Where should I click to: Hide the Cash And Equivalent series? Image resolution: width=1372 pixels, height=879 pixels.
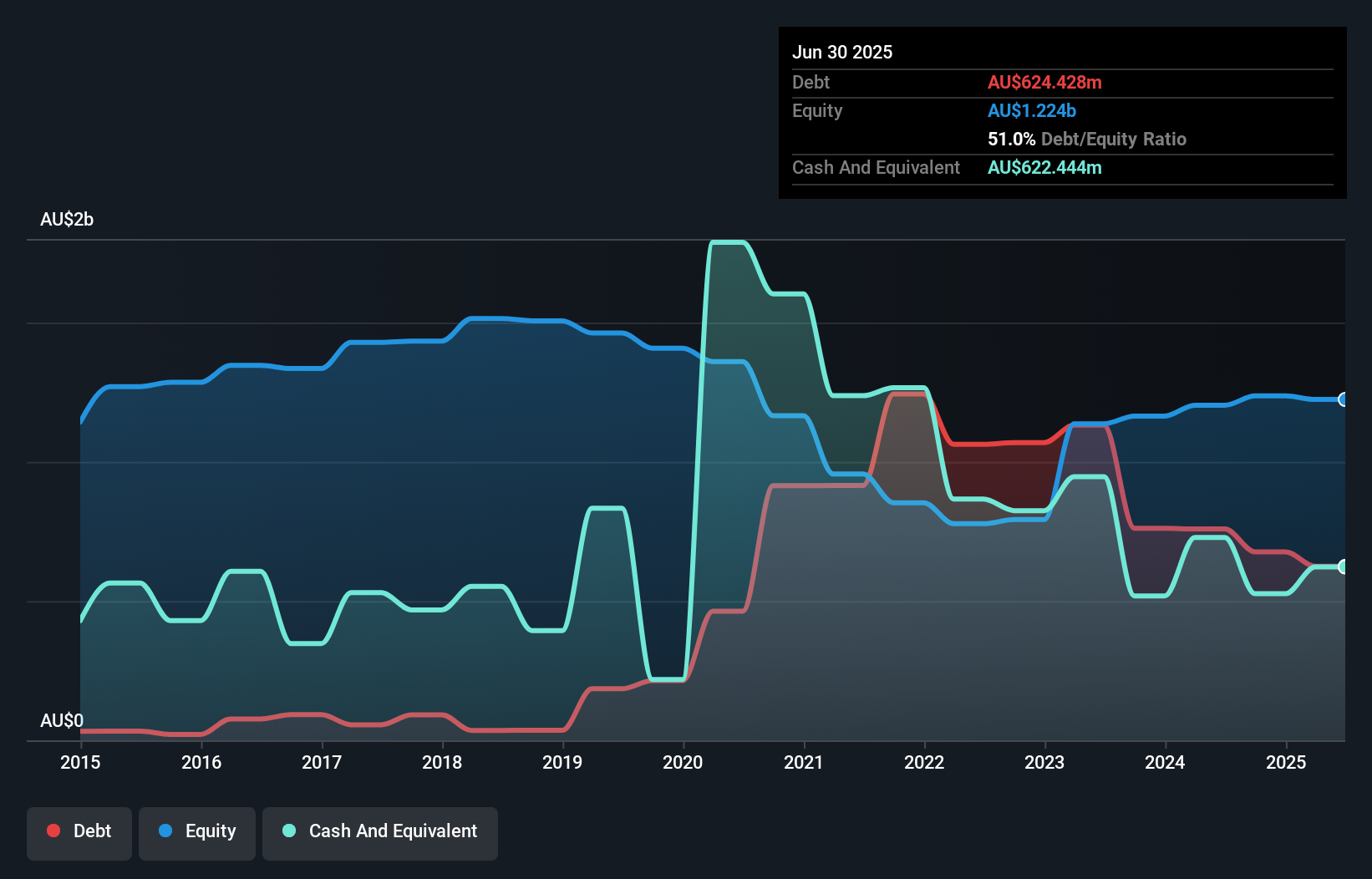(x=380, y=831)
